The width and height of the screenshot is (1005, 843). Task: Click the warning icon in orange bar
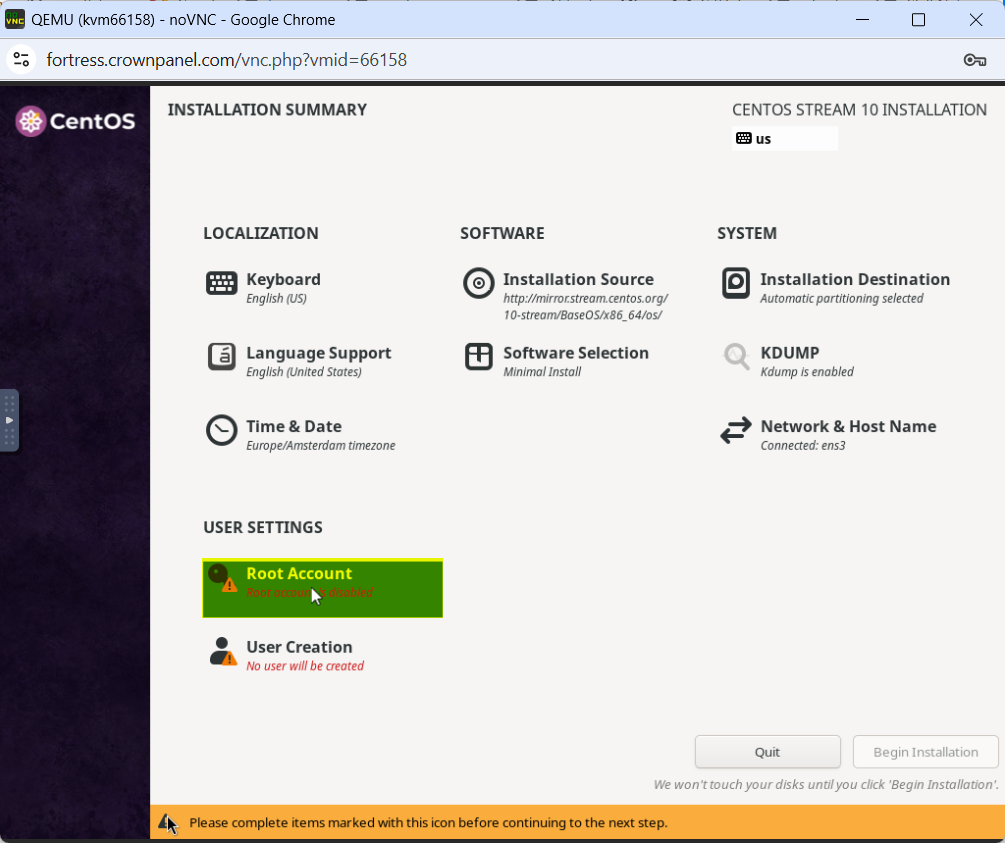pyautogui.click(x=167, y=822)
